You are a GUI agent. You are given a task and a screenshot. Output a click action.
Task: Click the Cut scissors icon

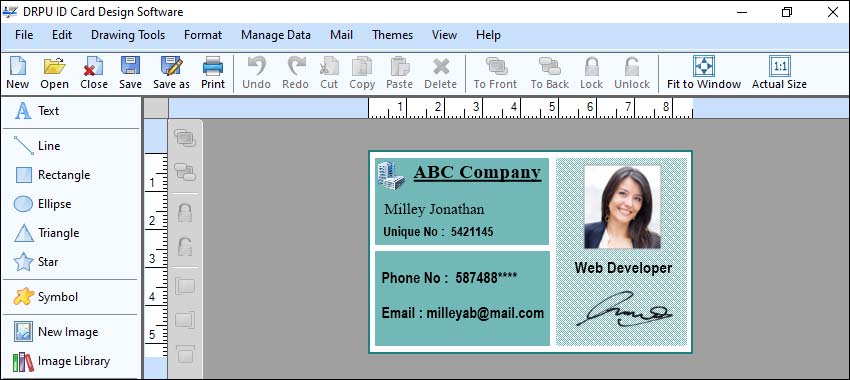329,66
